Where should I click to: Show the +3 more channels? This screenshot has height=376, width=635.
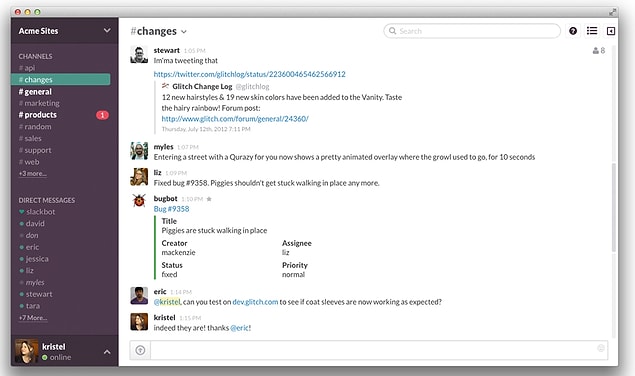coord(32,173)
